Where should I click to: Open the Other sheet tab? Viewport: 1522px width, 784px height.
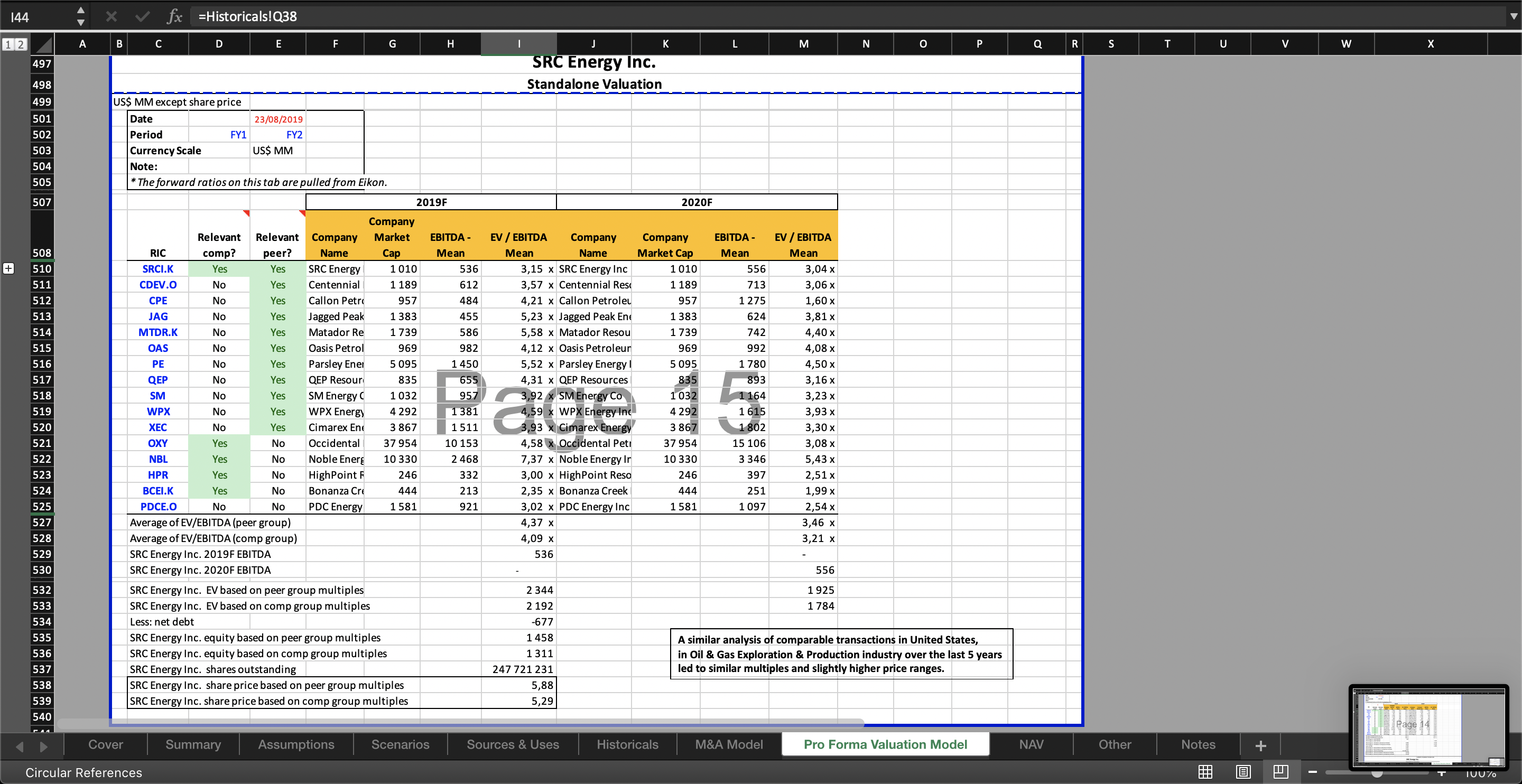1115,744
